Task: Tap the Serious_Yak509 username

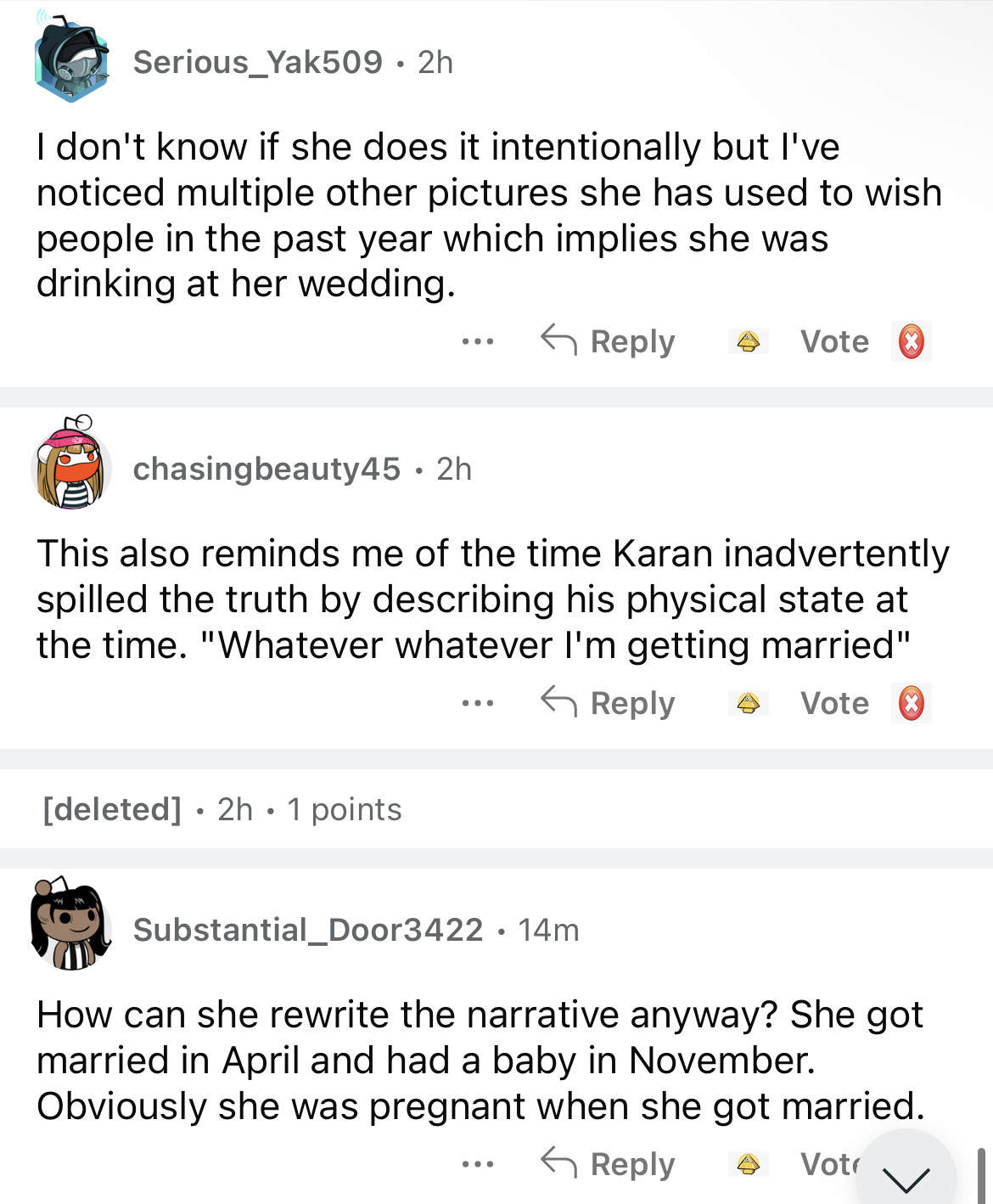Action: click(258, 62)
